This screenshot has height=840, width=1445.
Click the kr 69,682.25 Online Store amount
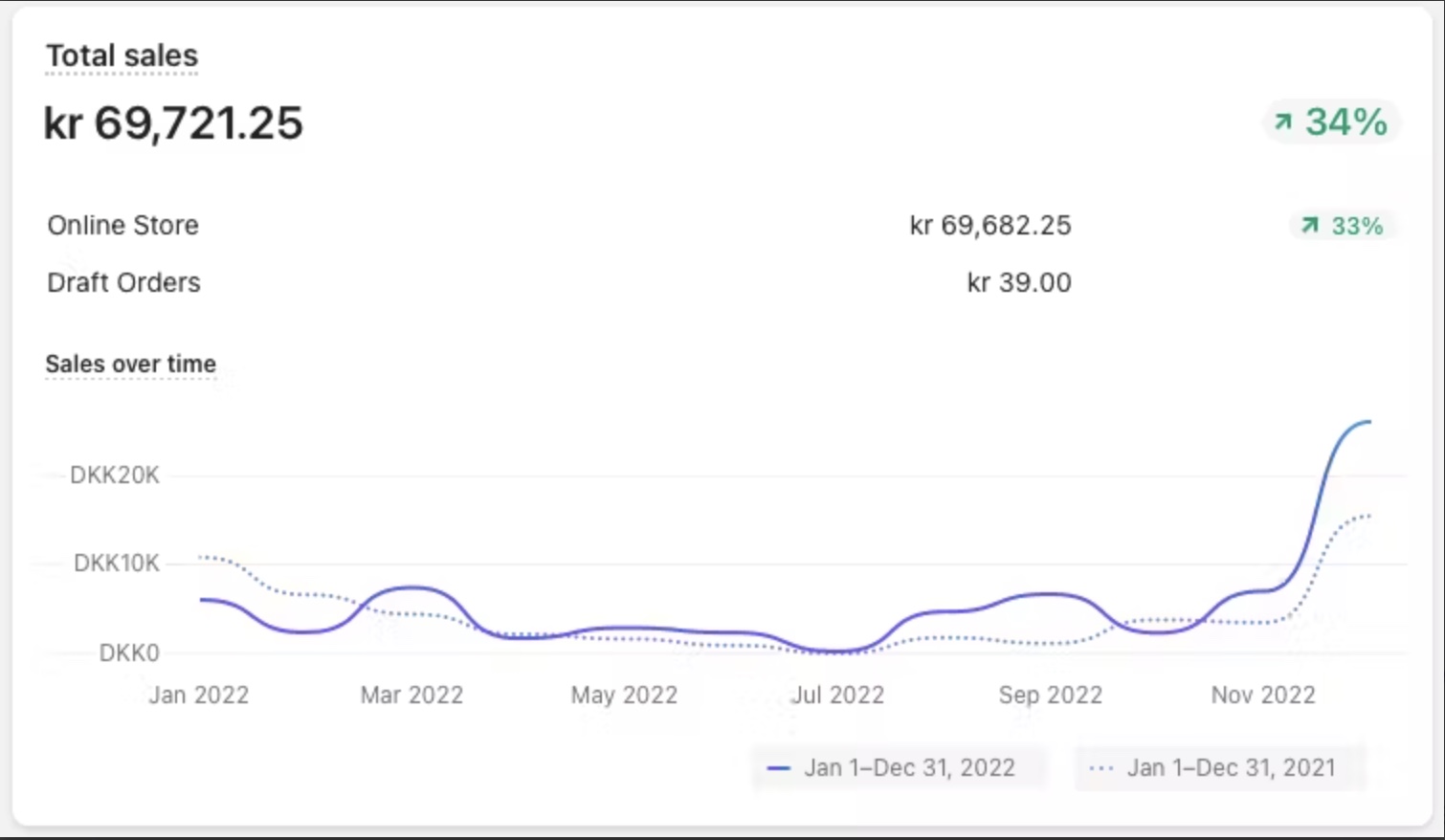point(989,226)
